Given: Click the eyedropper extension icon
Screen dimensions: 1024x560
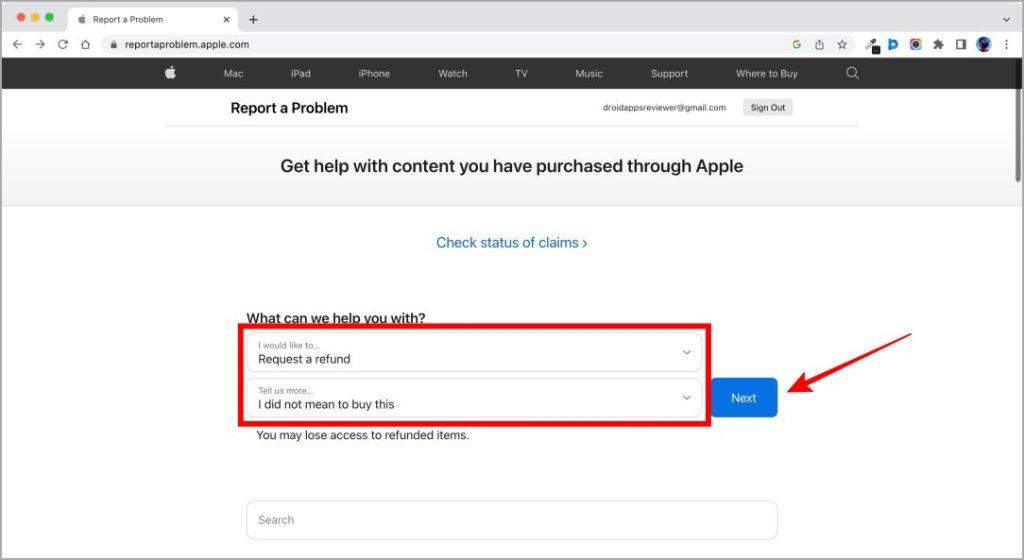Looking at the screenshot, I should click(x=872, y=45).
